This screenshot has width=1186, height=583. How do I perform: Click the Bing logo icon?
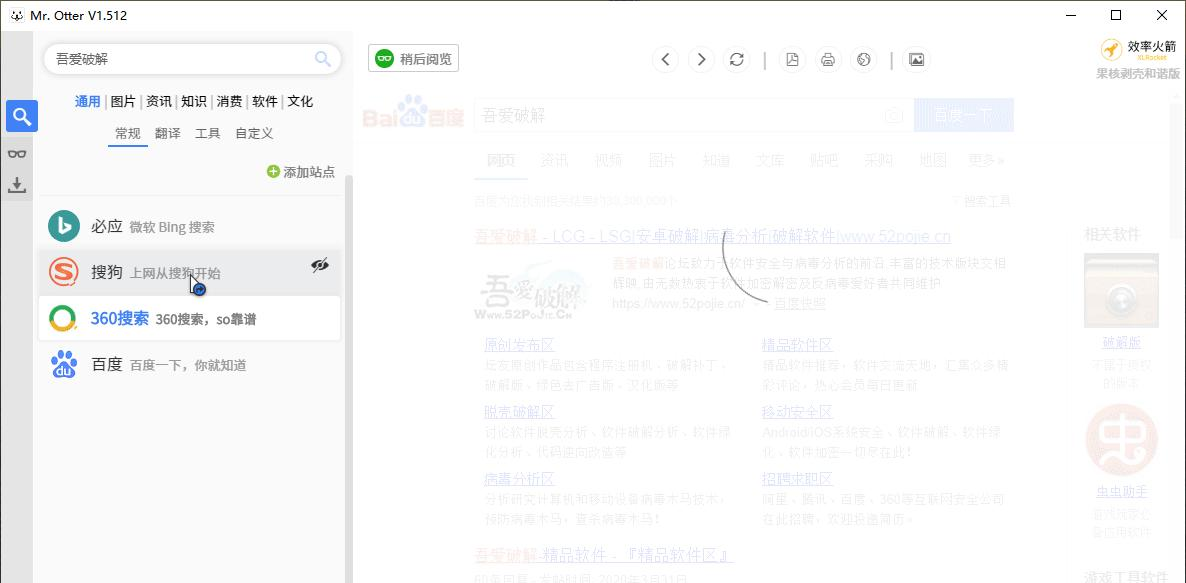(x=64, y=226)
